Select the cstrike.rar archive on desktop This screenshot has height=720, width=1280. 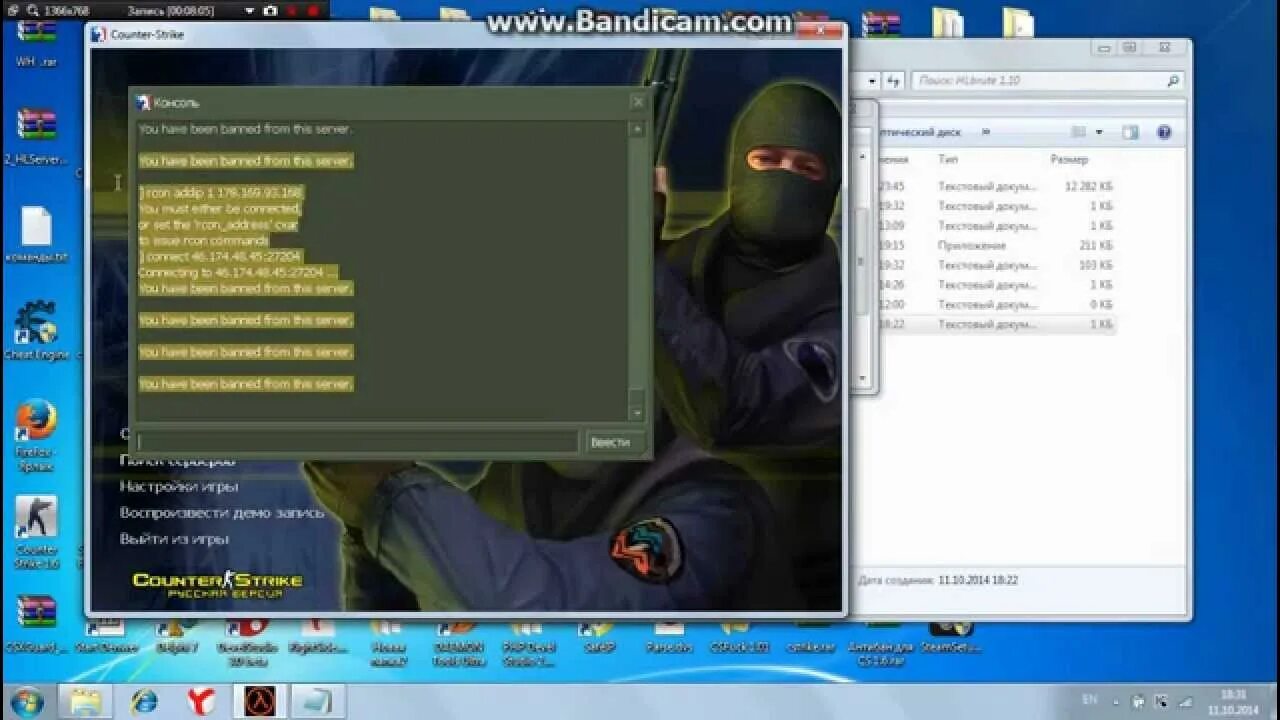[x=809, y=636]
